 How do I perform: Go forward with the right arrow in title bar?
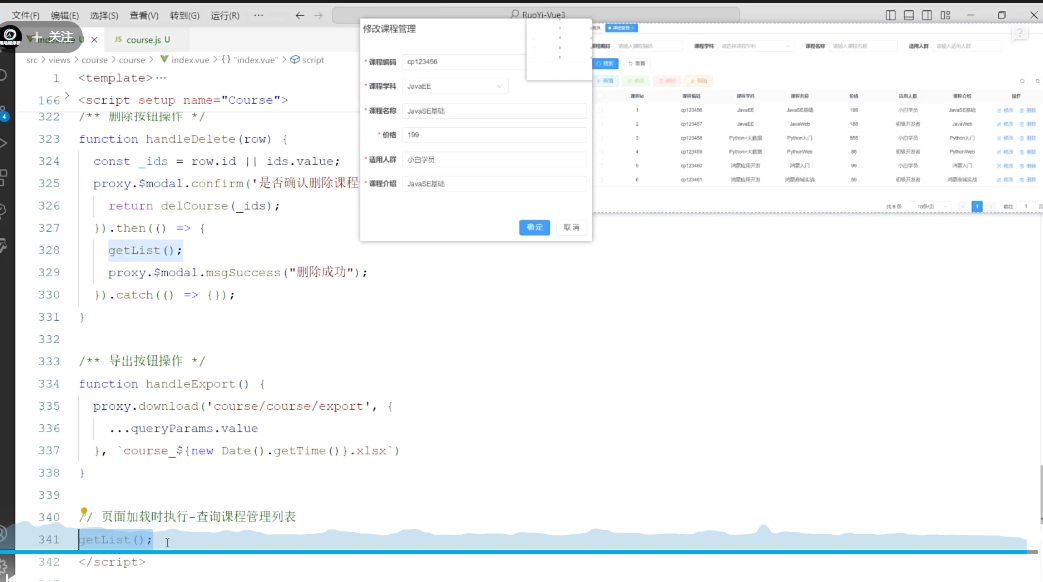point(318,15)
